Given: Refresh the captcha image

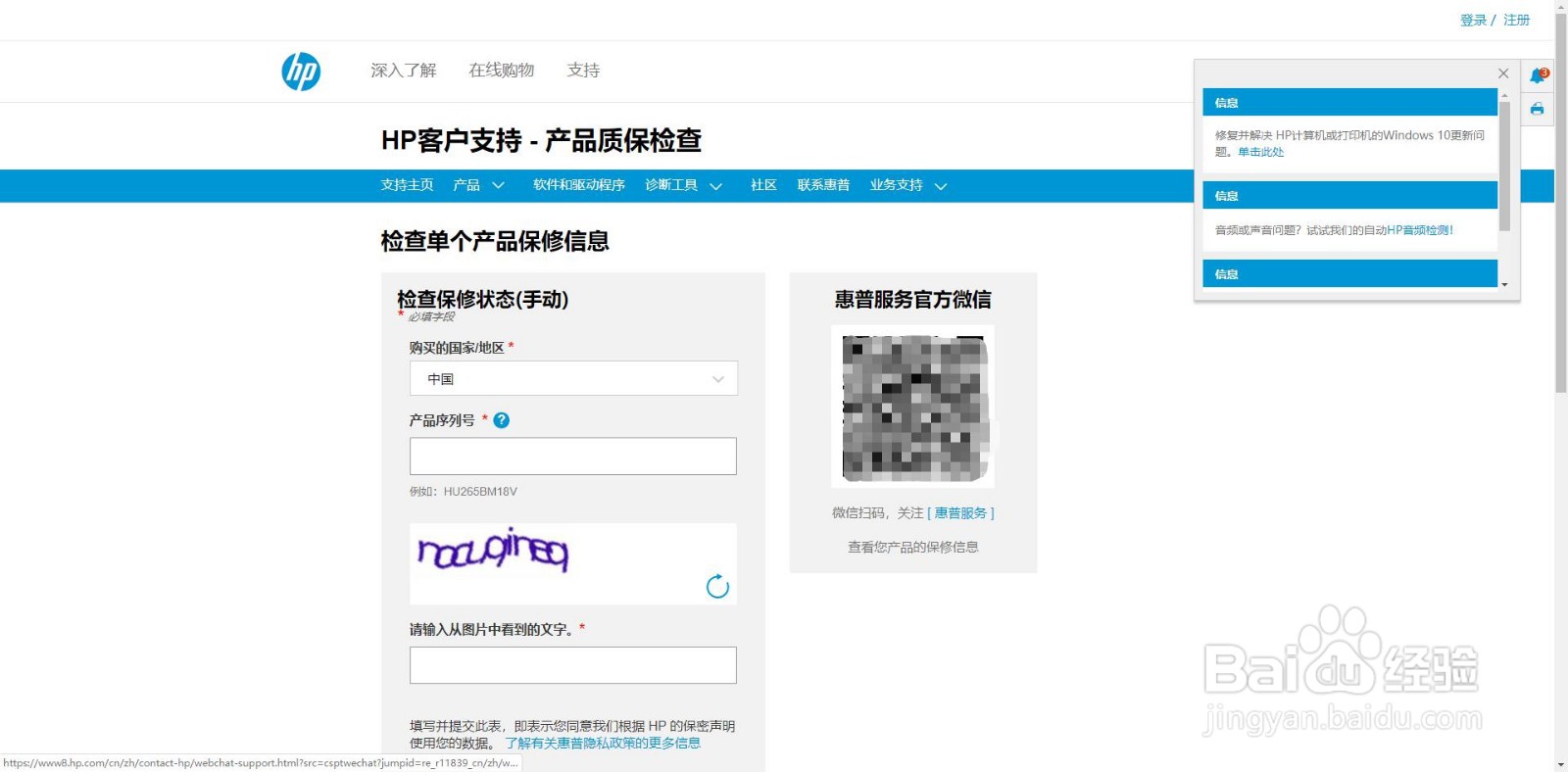Looking at the screenshot, I should coord(717,586).
